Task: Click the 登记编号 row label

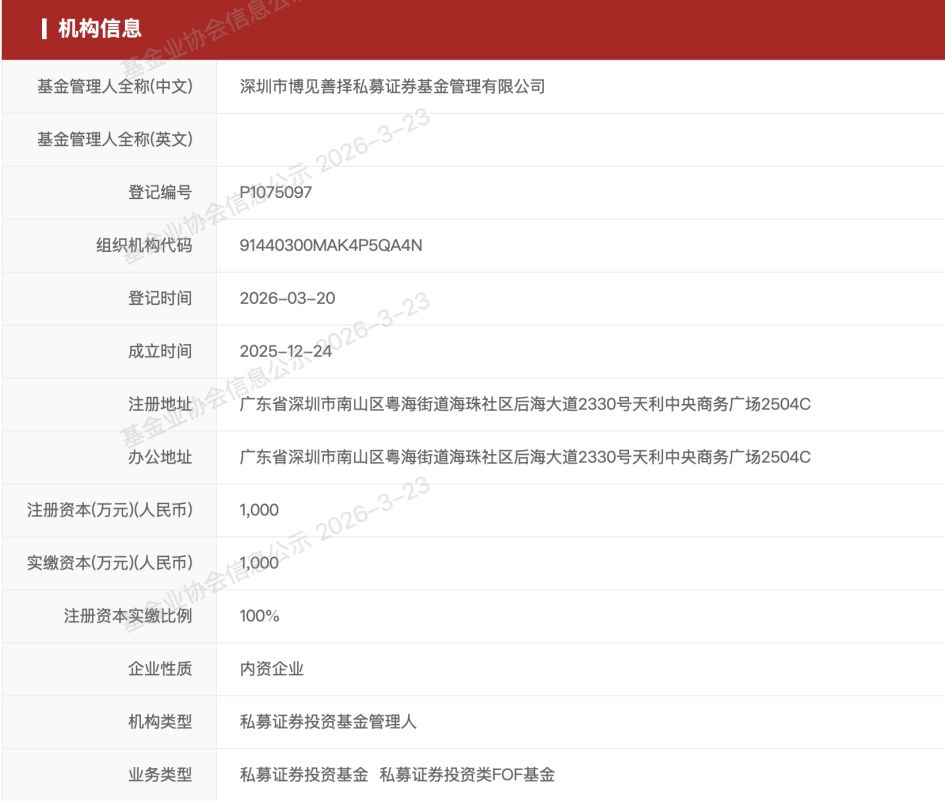Action: click(159, 193)
